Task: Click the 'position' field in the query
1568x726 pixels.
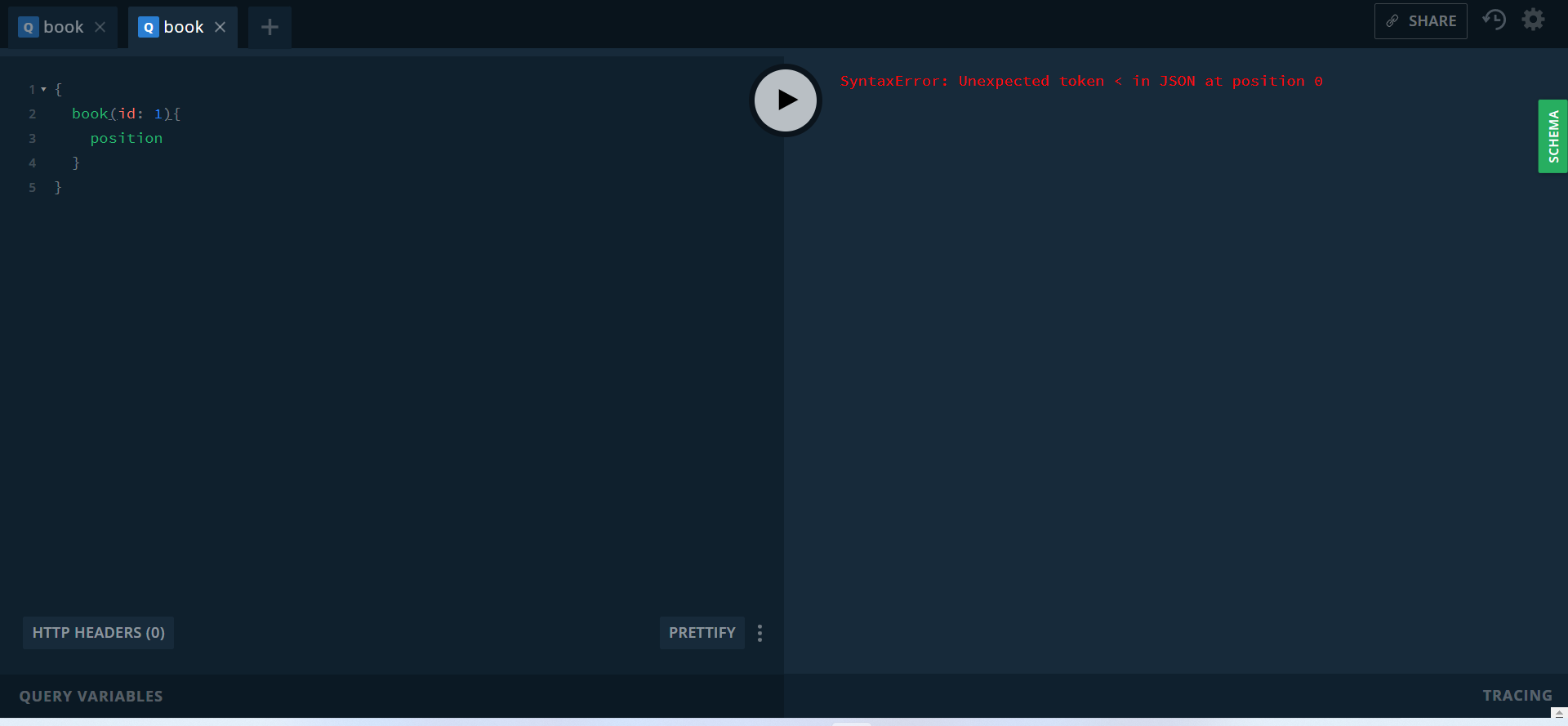Action: point(127,138)
